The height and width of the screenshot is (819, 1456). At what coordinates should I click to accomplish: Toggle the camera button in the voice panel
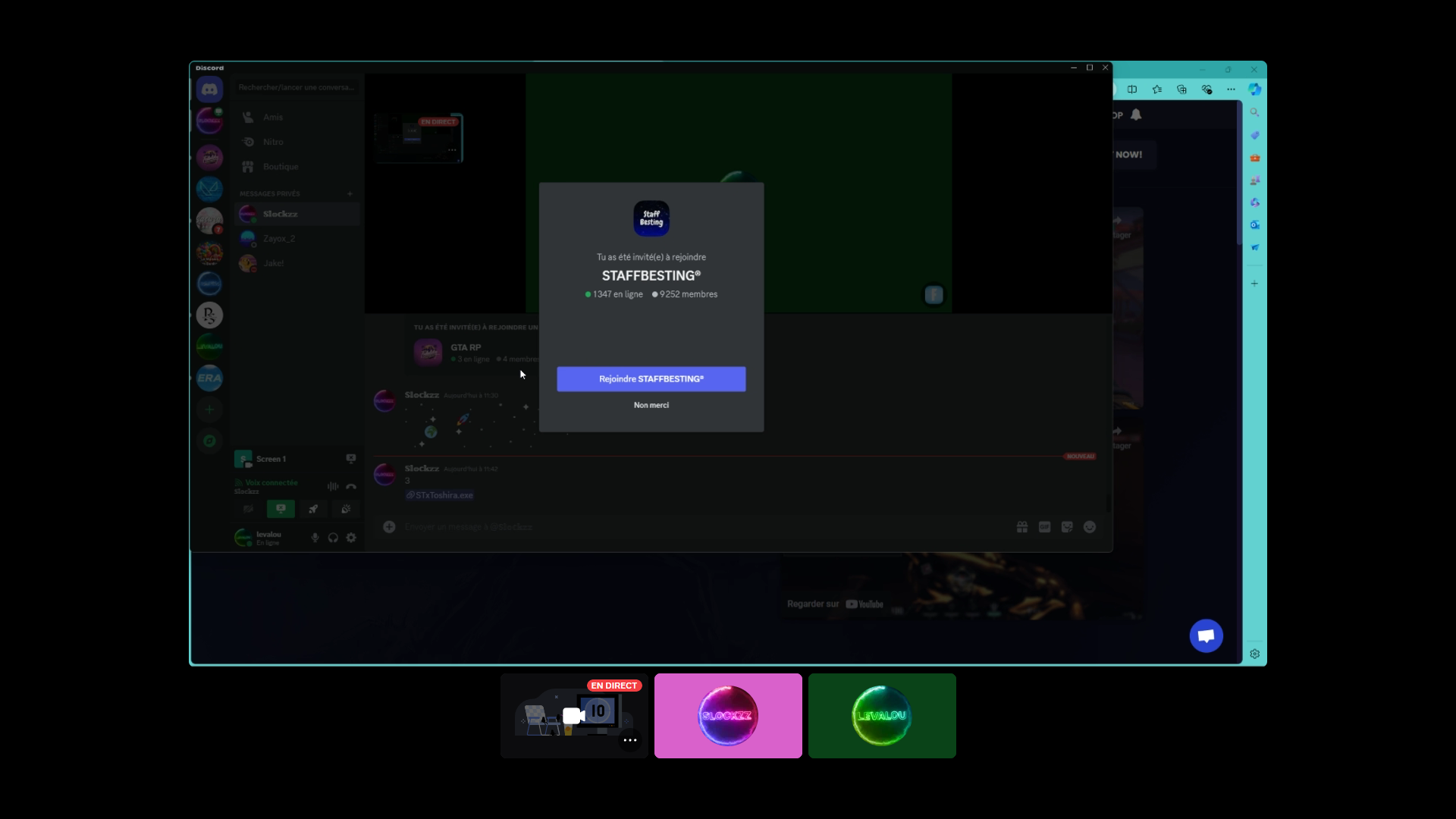point(248,509)
